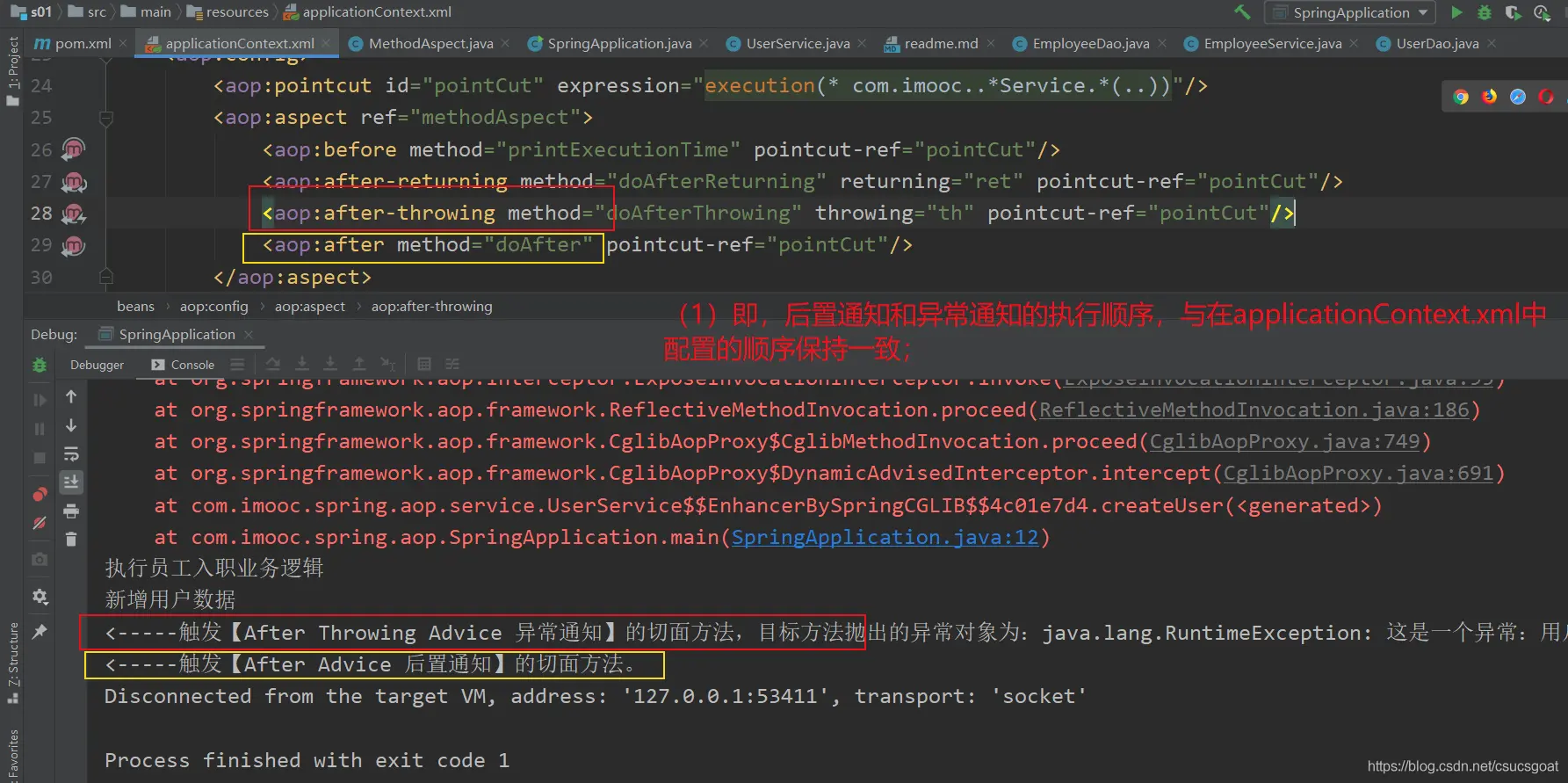
Task: Click the Pause Program icon in Debug panel
Action: [40, 429]
